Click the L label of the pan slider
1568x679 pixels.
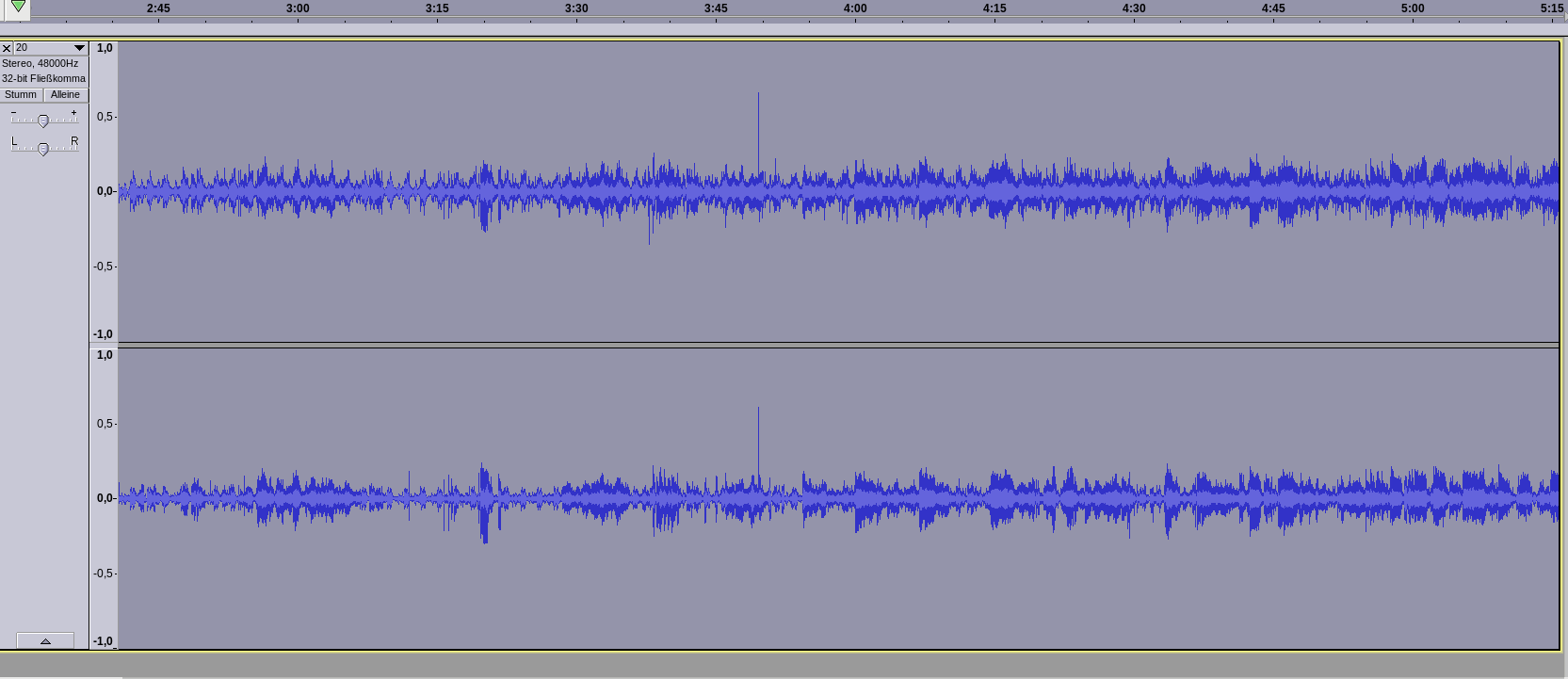click(x=14, y=141)
